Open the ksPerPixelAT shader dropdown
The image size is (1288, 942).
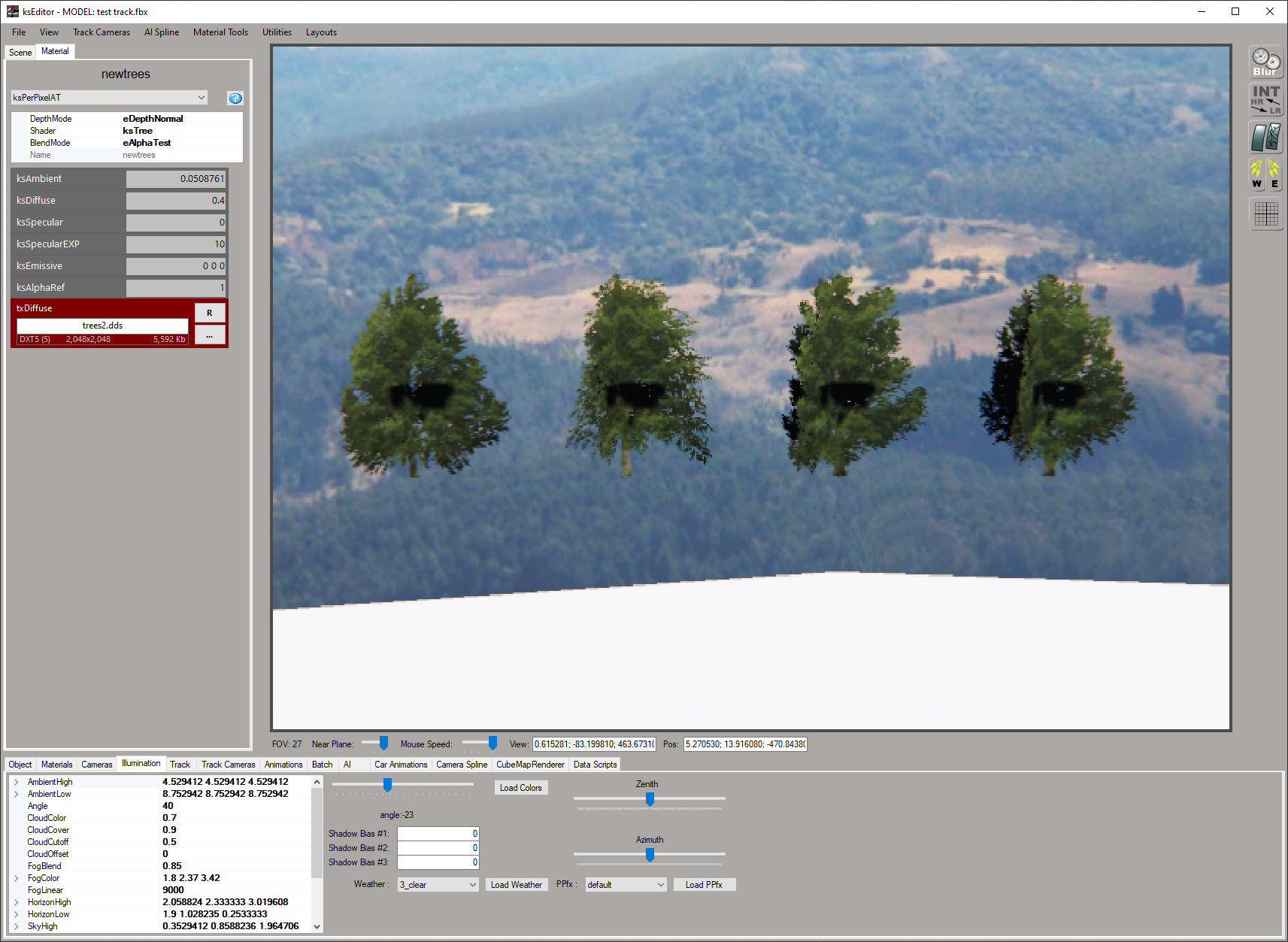coord(109,98)
